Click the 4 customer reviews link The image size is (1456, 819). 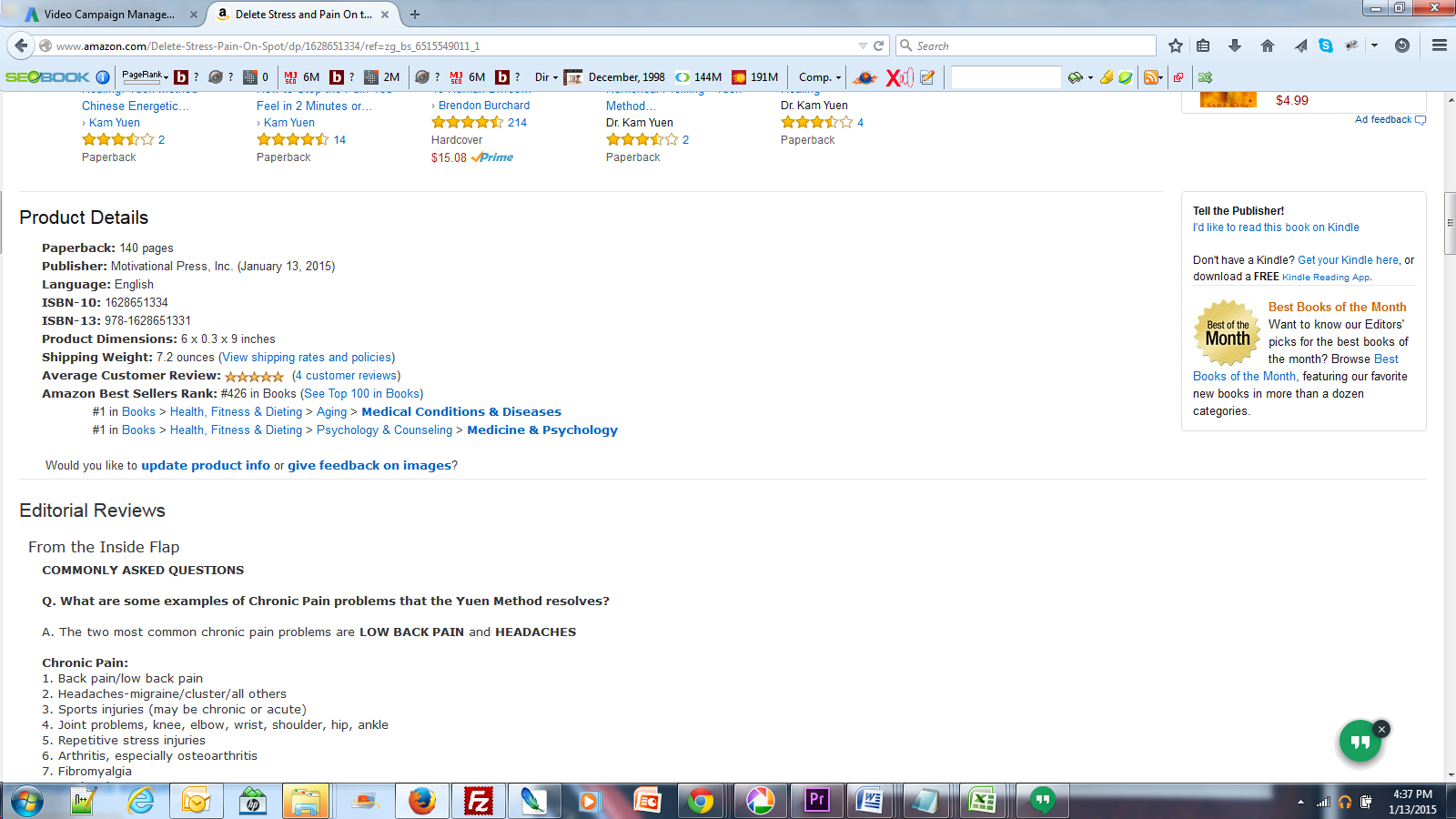347,376
